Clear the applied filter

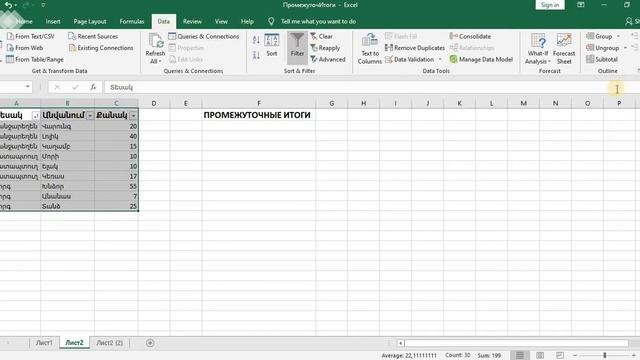pos(322,36)
